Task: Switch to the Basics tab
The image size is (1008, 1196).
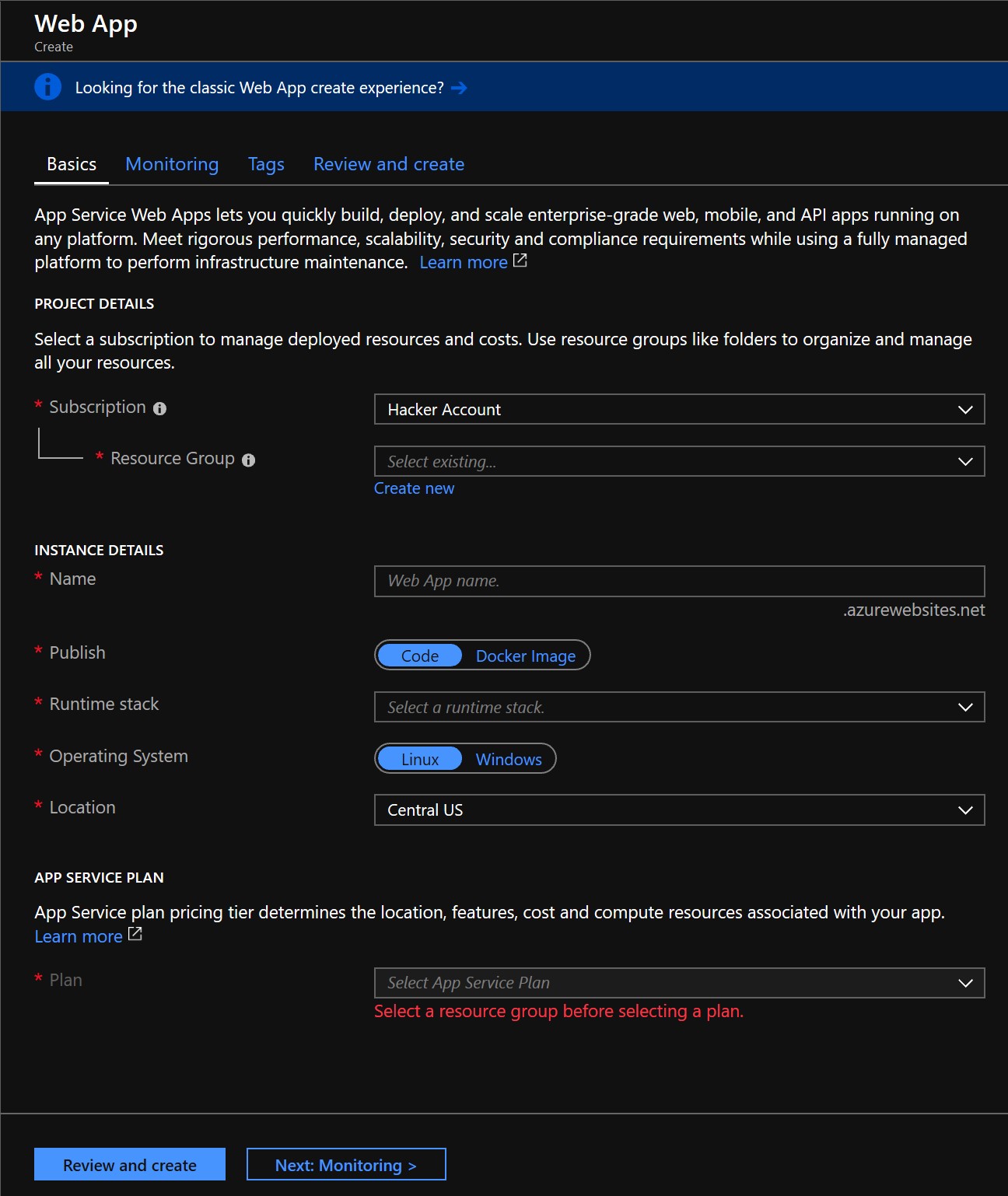Action: (72, 164)
